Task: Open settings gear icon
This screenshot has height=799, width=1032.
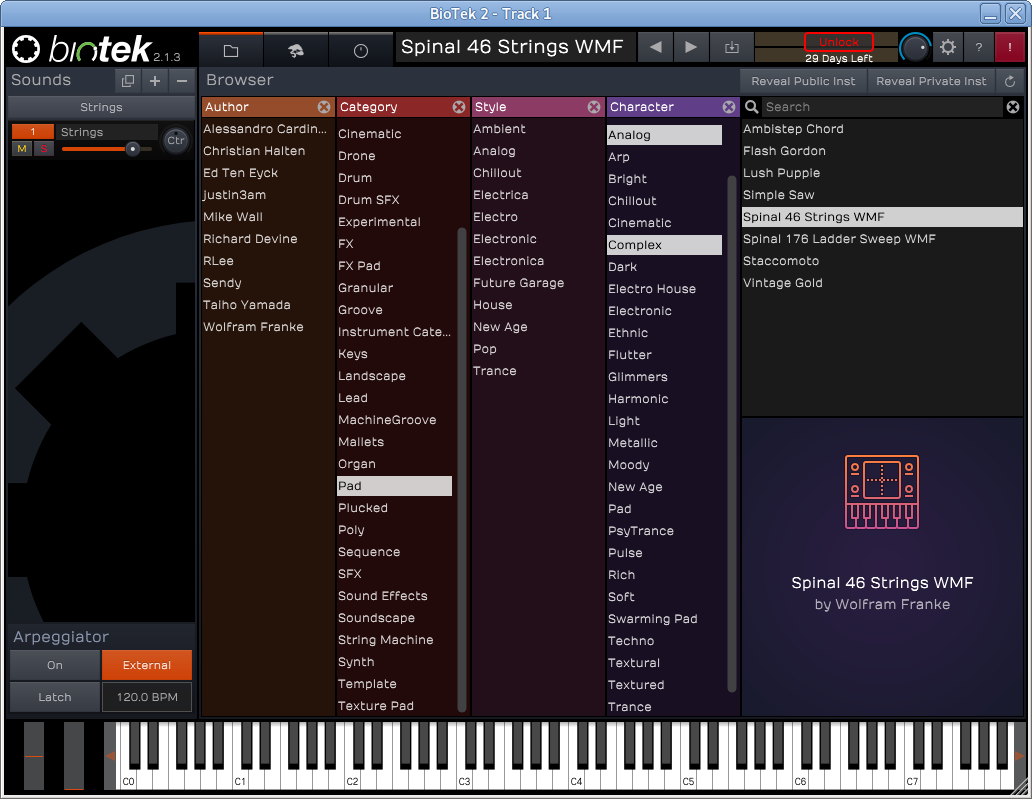Action: pos(948,47)
